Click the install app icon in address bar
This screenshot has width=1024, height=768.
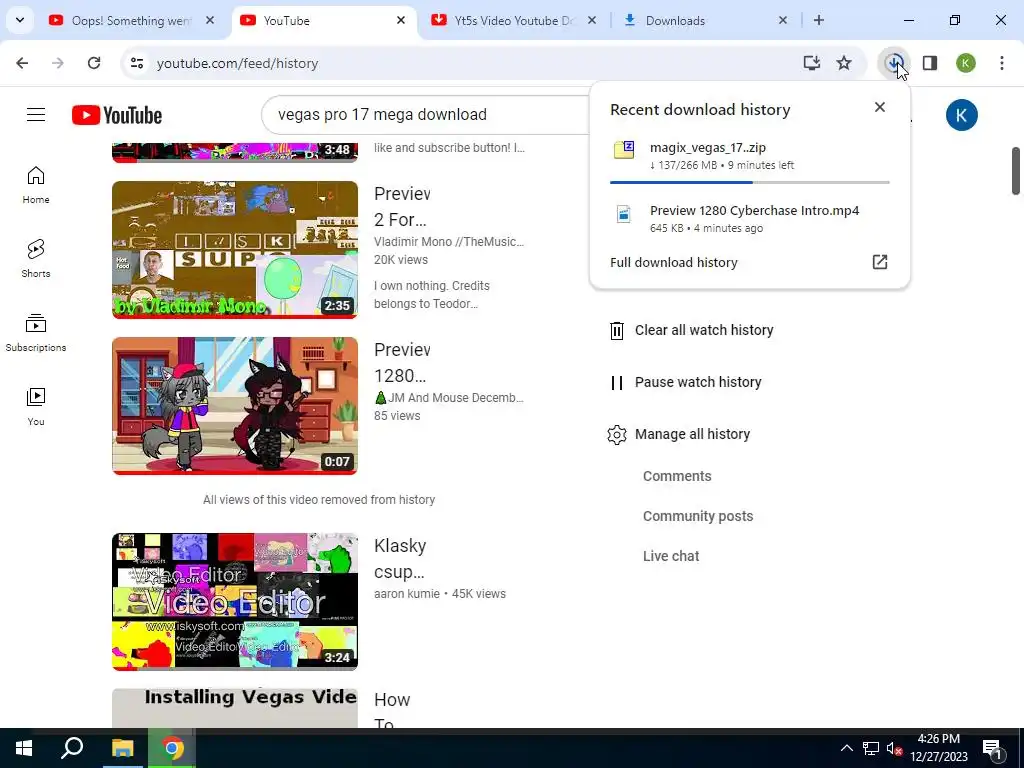point(812,63)
